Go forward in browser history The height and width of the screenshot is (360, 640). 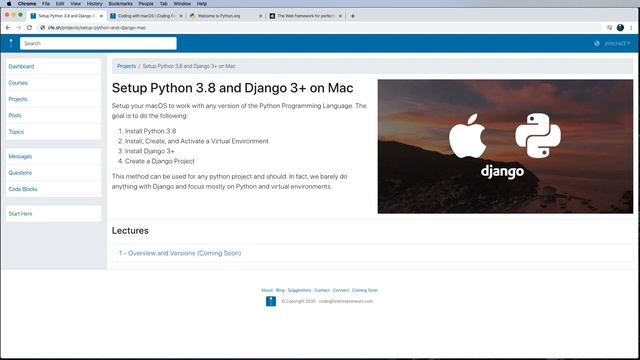coord(18,28)
